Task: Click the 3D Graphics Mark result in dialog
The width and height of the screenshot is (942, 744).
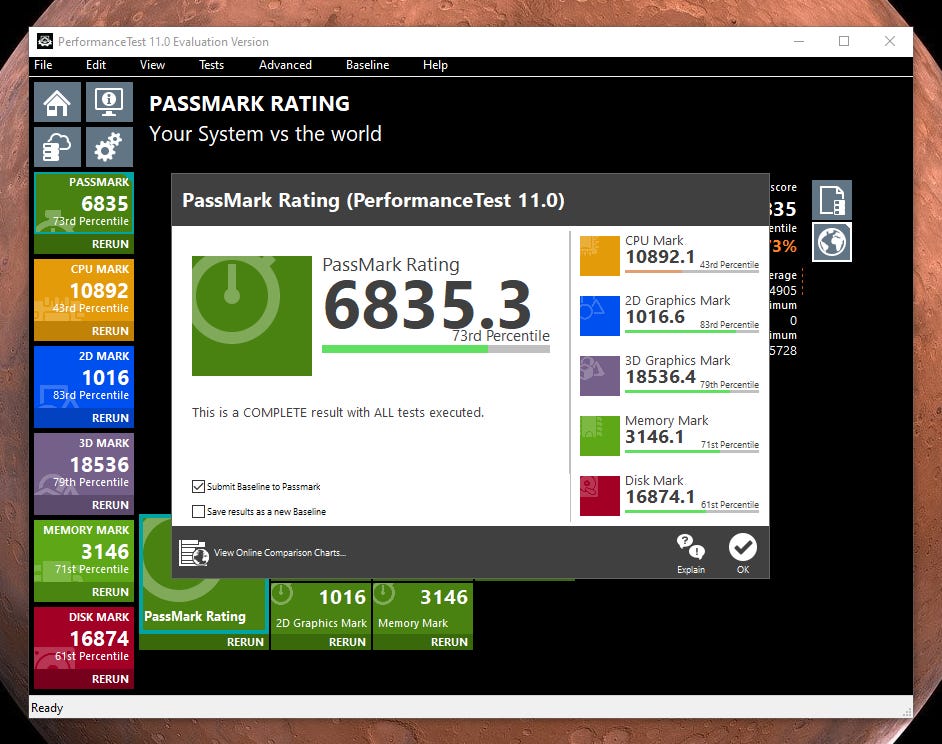Action: pyautogui.click(x=669, y=371)
